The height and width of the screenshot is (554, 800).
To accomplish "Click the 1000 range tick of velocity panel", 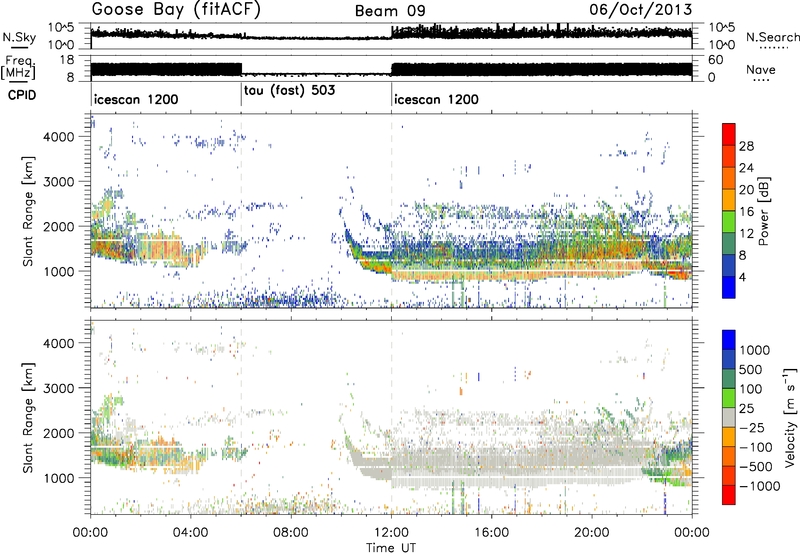I will coord(59,478).
